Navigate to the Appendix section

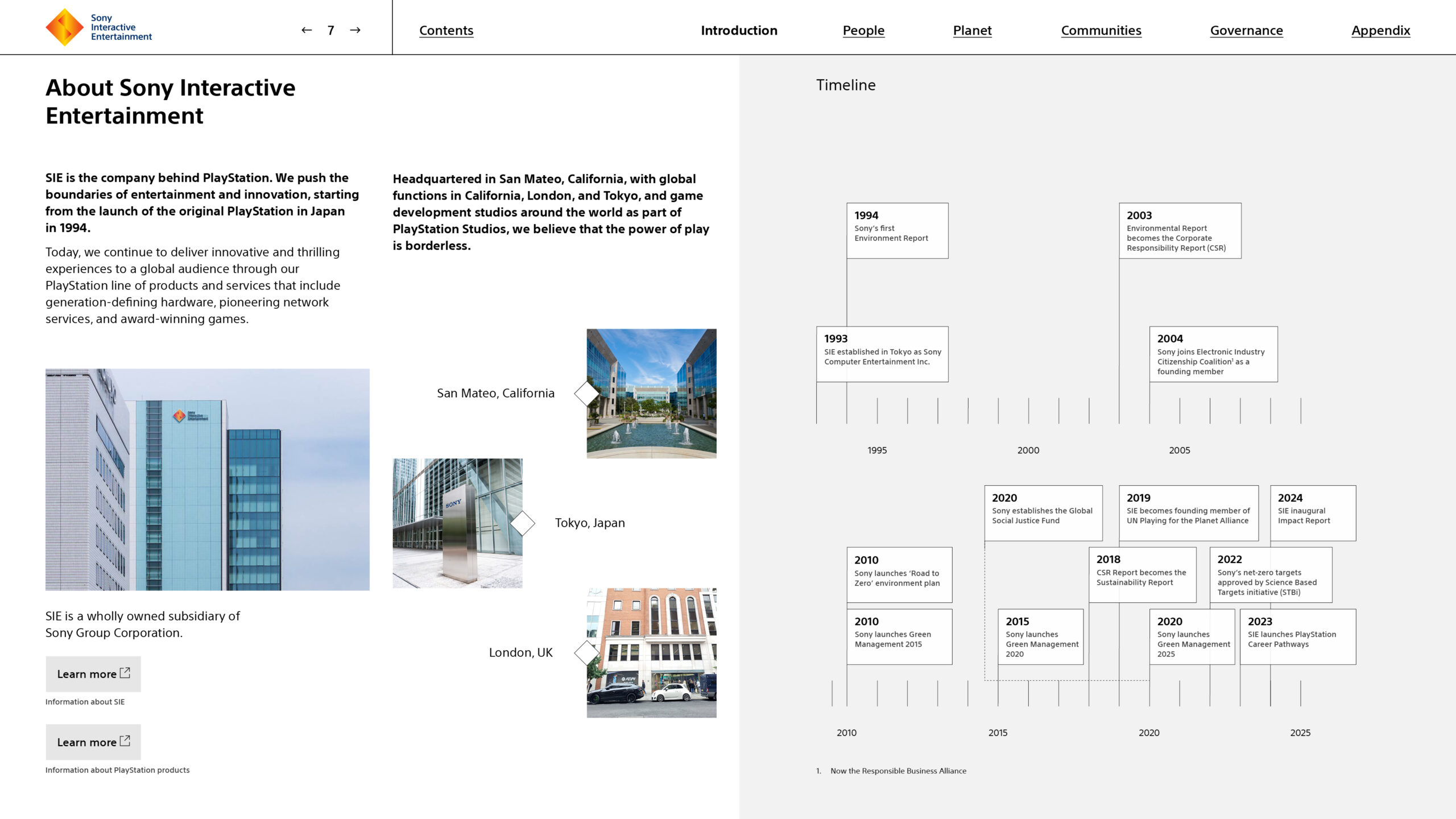coord(1380,30)
